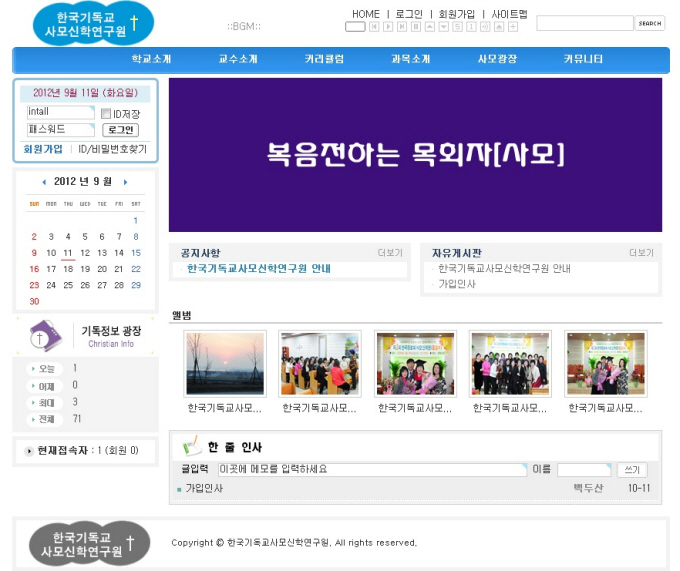Open 더보기 for 공지사항 section
The width and height of the screenshot is (680, 571).
390,253
